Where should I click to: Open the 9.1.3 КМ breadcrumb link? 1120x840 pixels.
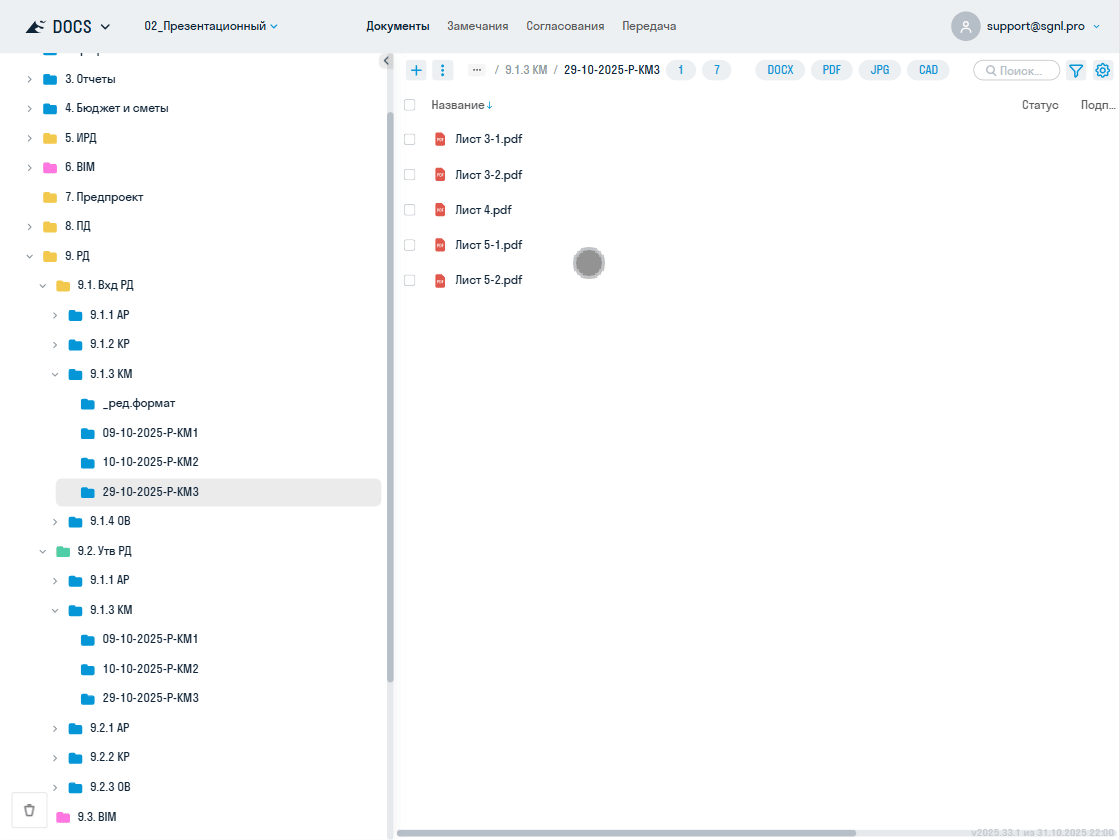(x=528, y=69)
